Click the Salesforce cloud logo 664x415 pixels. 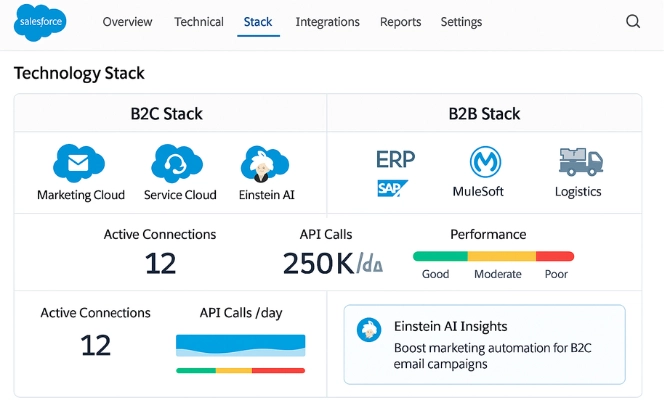39,22
